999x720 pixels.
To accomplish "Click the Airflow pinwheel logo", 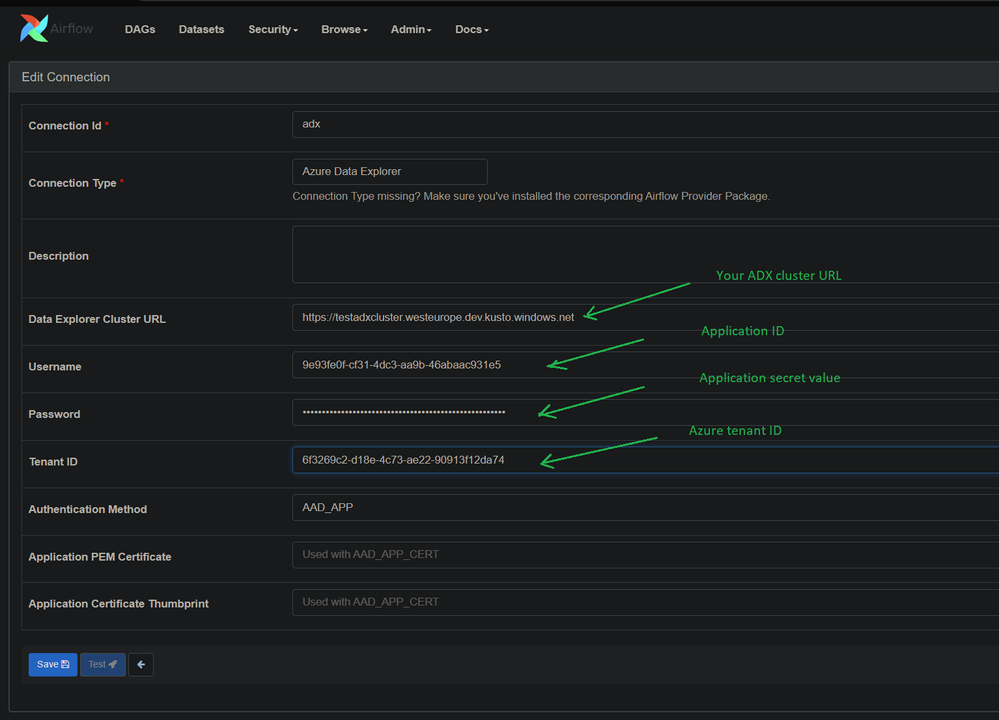I will tap(34, 28).
